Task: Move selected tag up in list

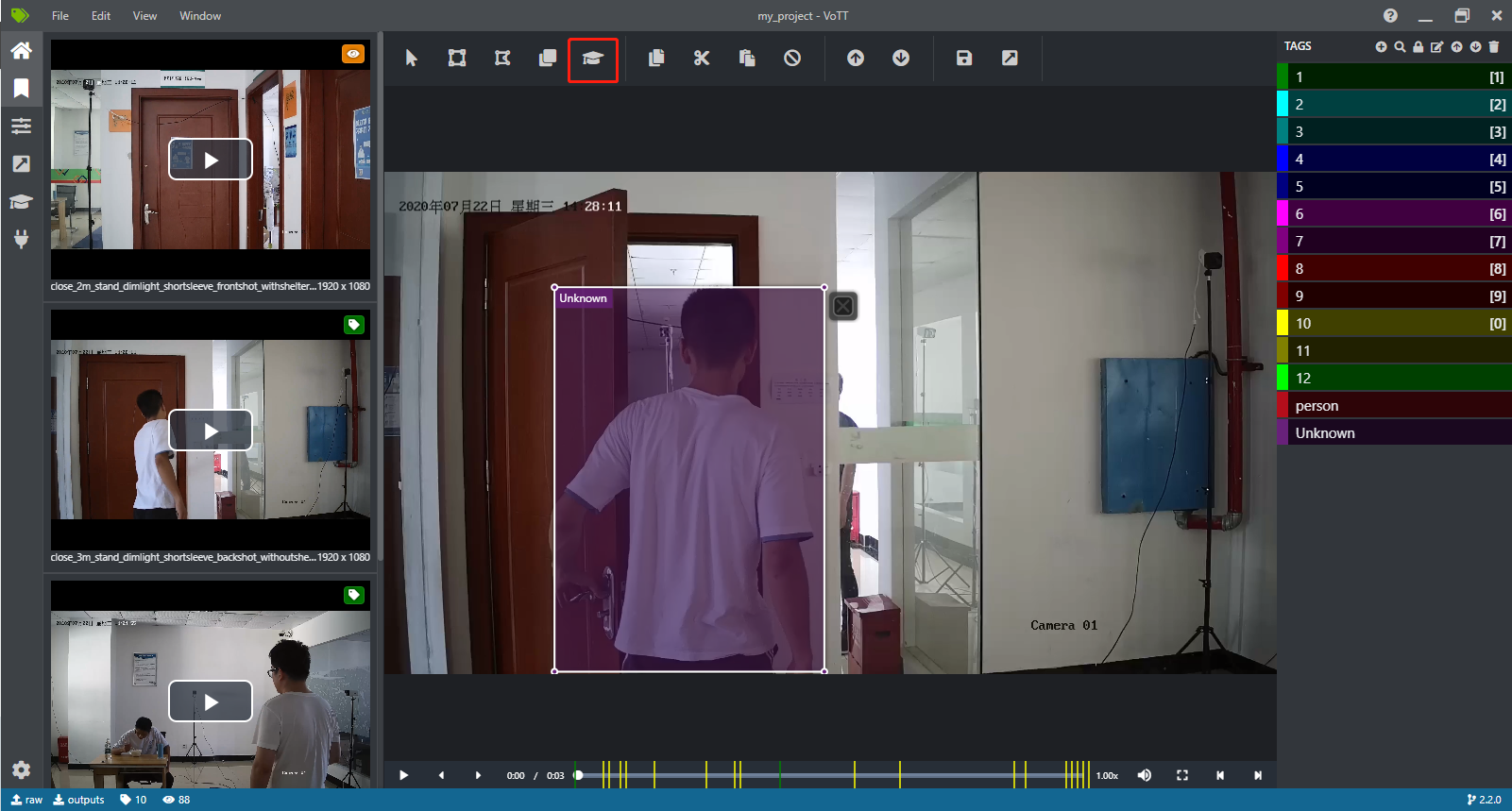Action: pos(1456,46)
